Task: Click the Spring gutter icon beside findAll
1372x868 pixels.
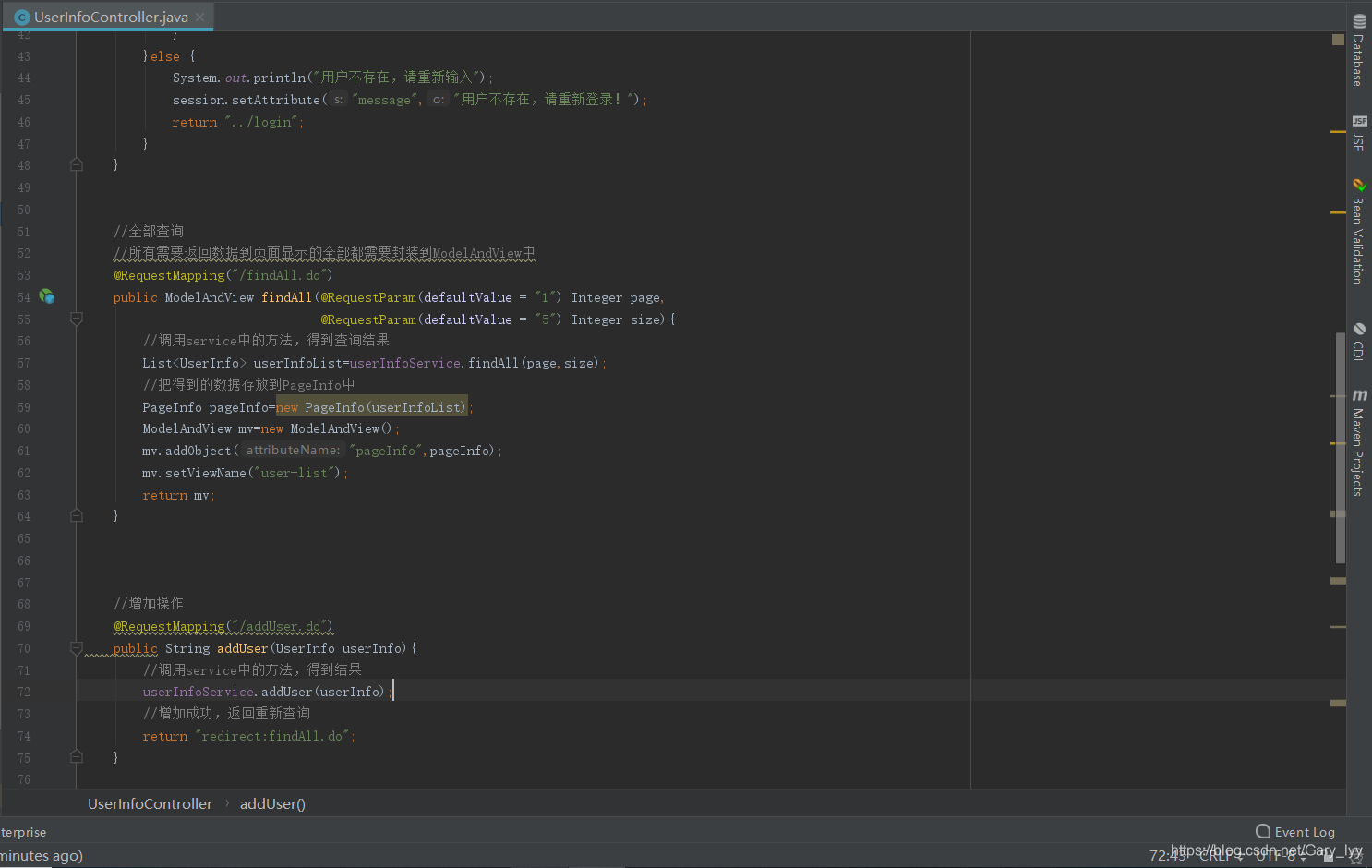Action: click(47, 297)
